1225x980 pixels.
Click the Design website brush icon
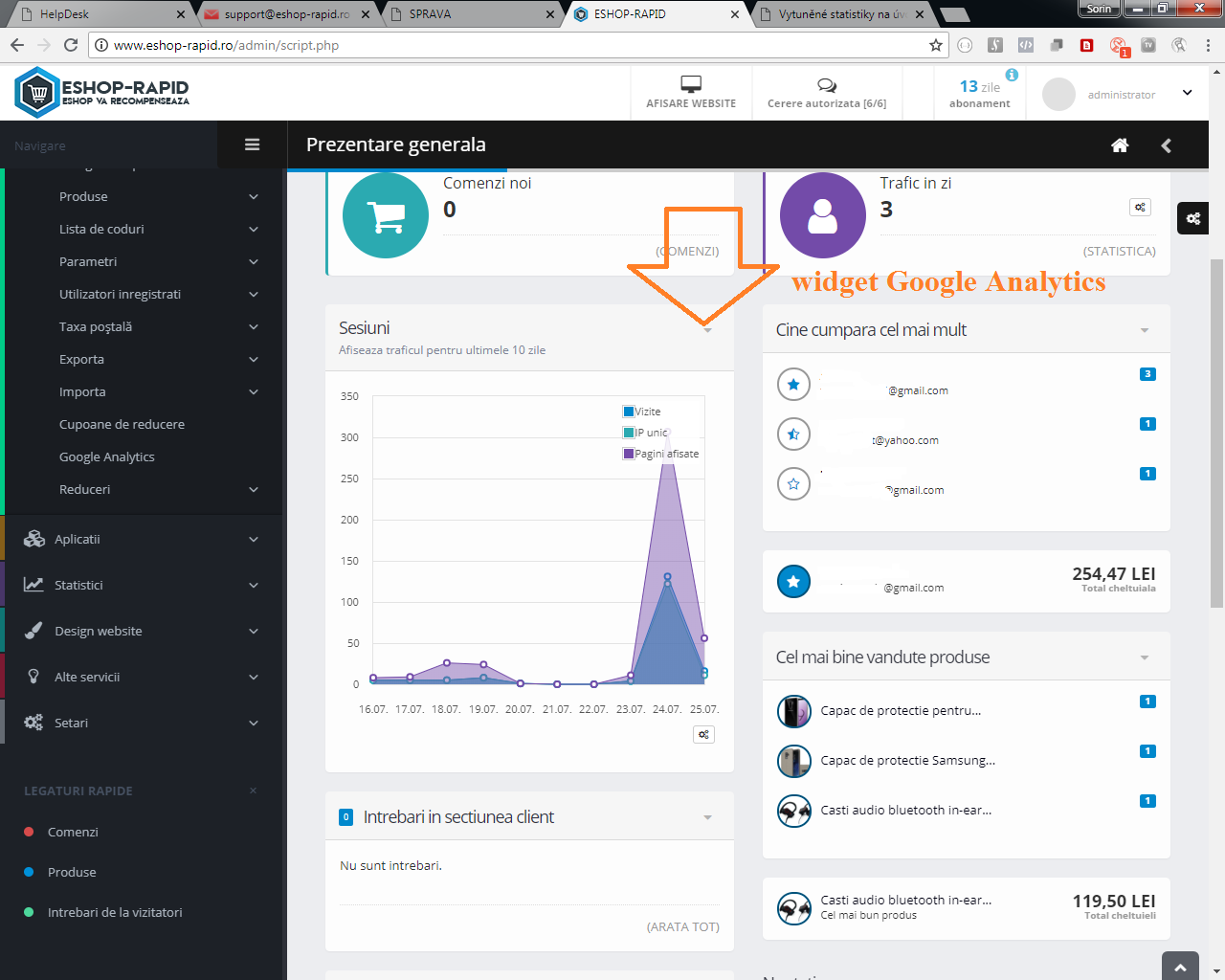pyautogui.click(x=33, y=631)
